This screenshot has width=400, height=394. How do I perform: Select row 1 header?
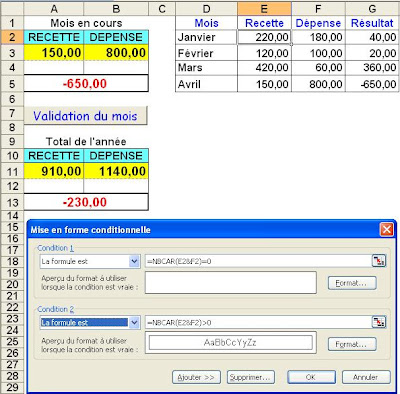(12, 23)
